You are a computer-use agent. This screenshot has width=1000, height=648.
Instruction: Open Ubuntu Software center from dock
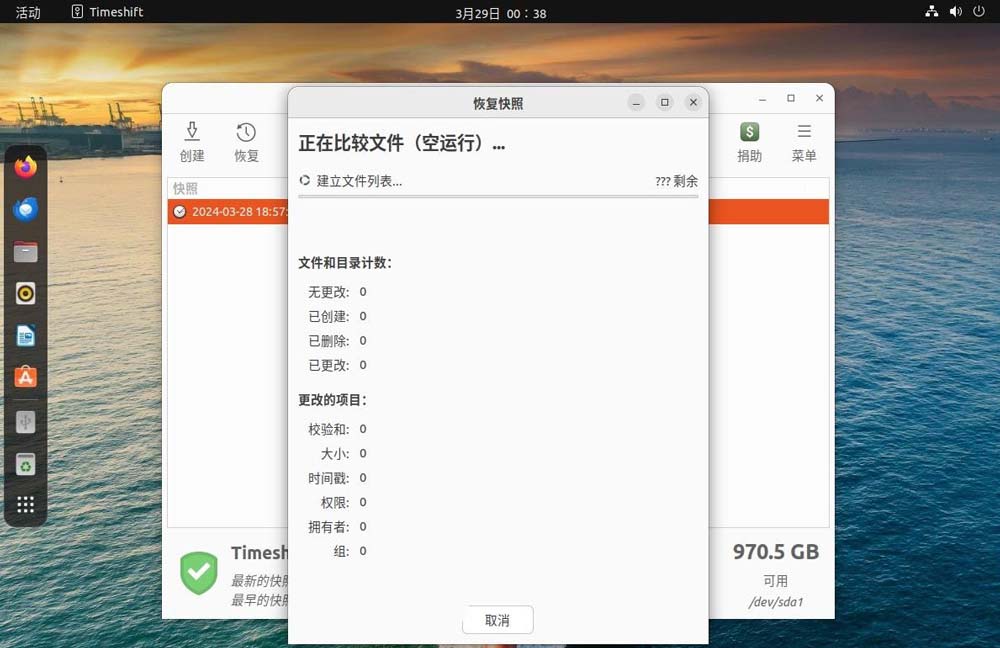tap(26, 377)
